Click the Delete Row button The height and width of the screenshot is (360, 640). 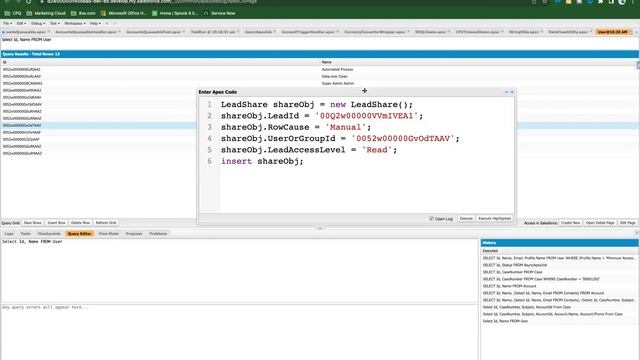click(x=80, y=223)
